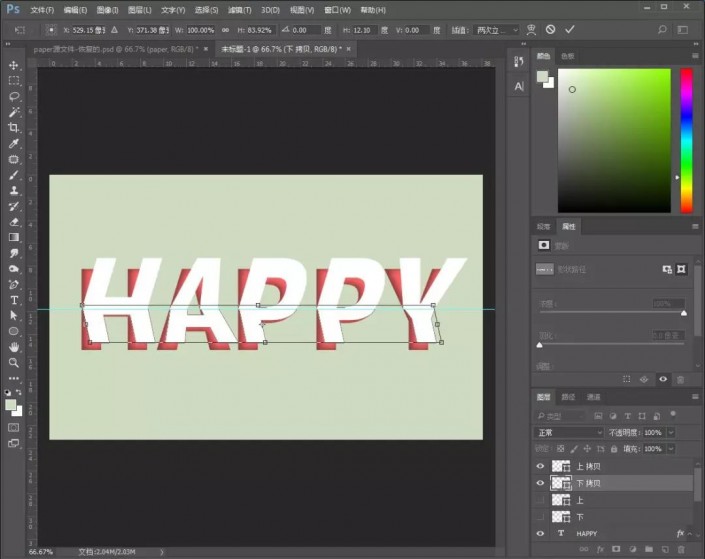The image size is (705, 559).
Task: Hide the 上 拷贝 layer
Action: [x=540, y=466]
